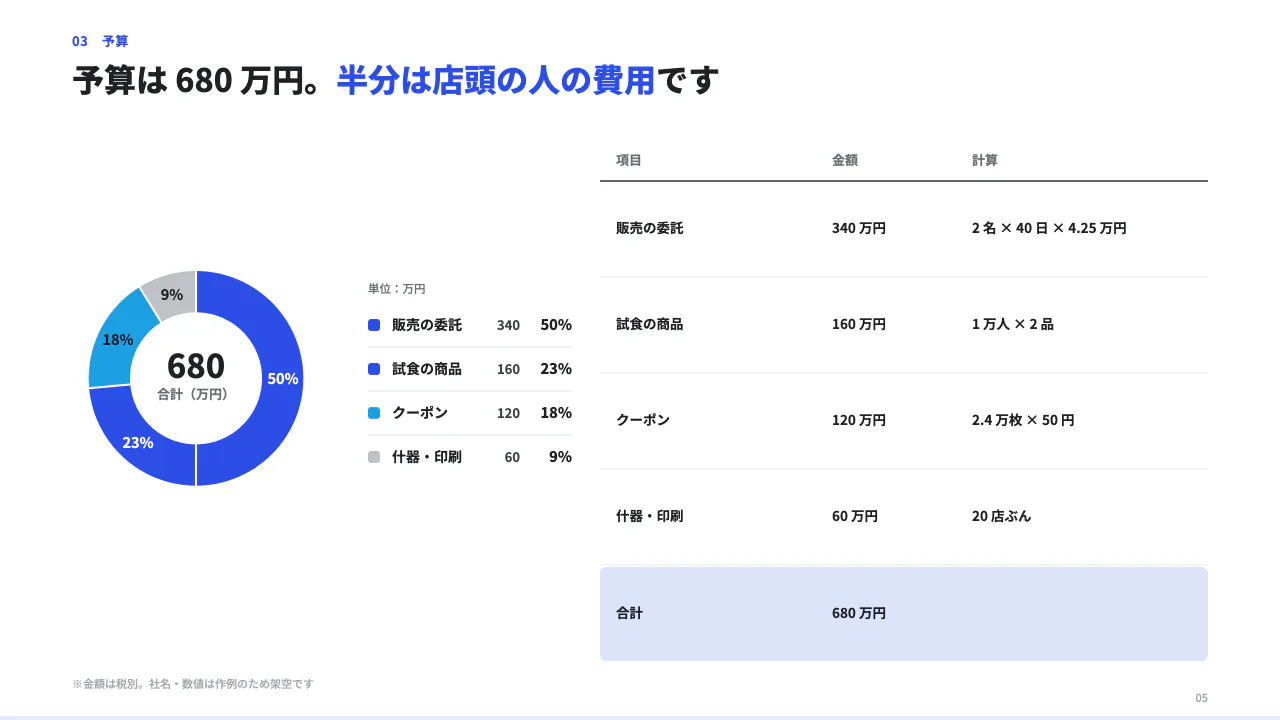The height and width of the screenshot is (720, 1280).
Task: Click the 680 total in donut center
Action: [x=196, y=366]
